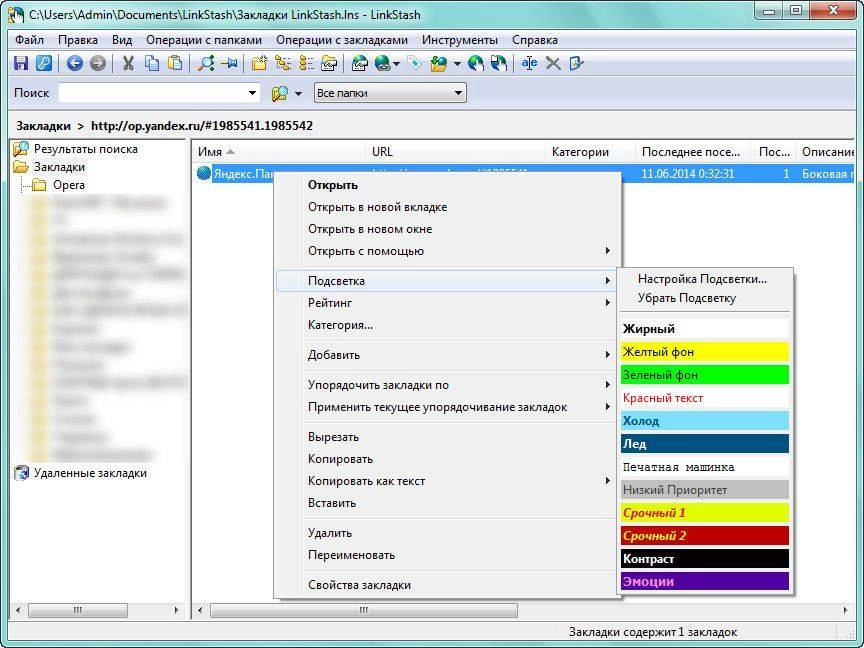Click the folder properties toolbar icon
This screenshot has width=864, height=648.
[x=329, y=63]
